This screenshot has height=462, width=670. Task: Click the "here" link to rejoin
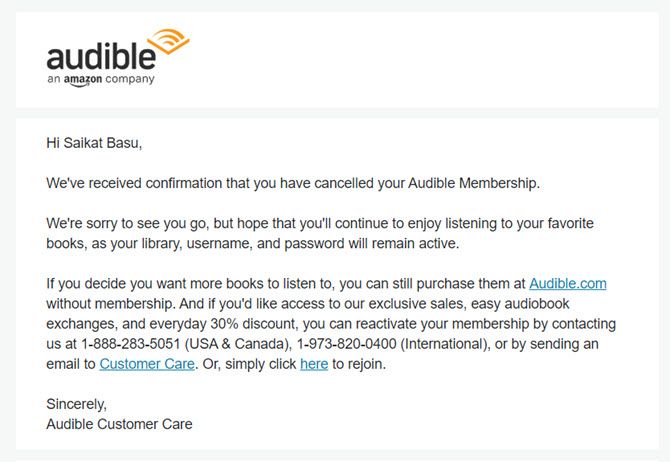314,364
